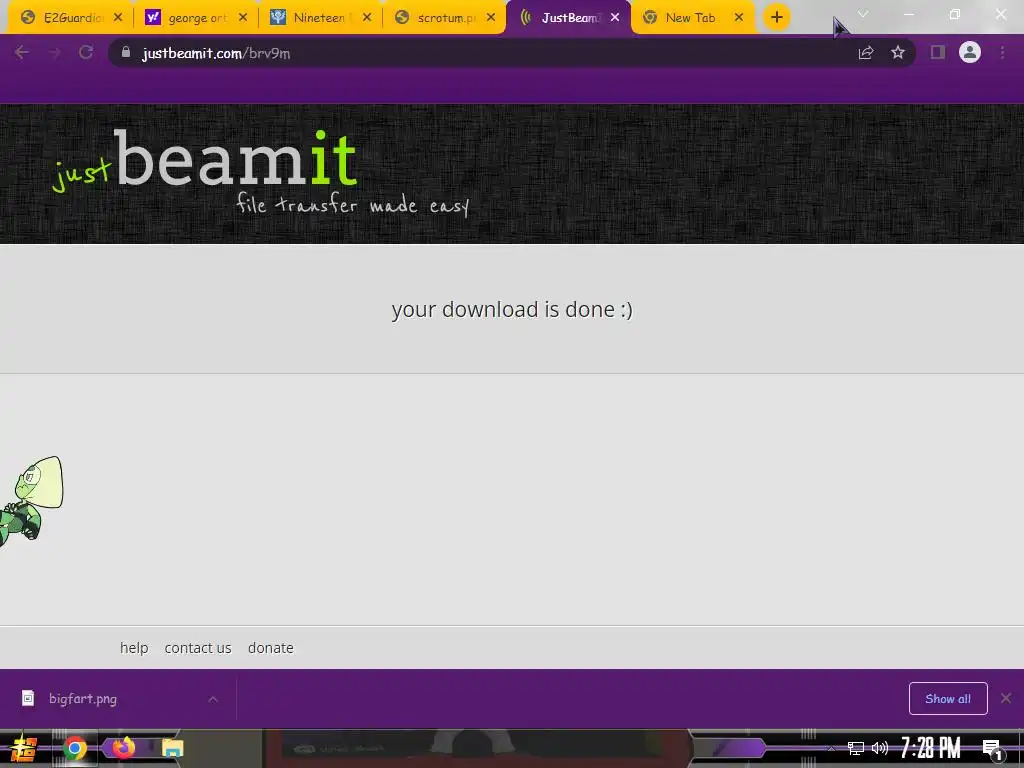
Task: Open the Chrome profile avatar
Action: pyautogui.click(x=970, y=52)
